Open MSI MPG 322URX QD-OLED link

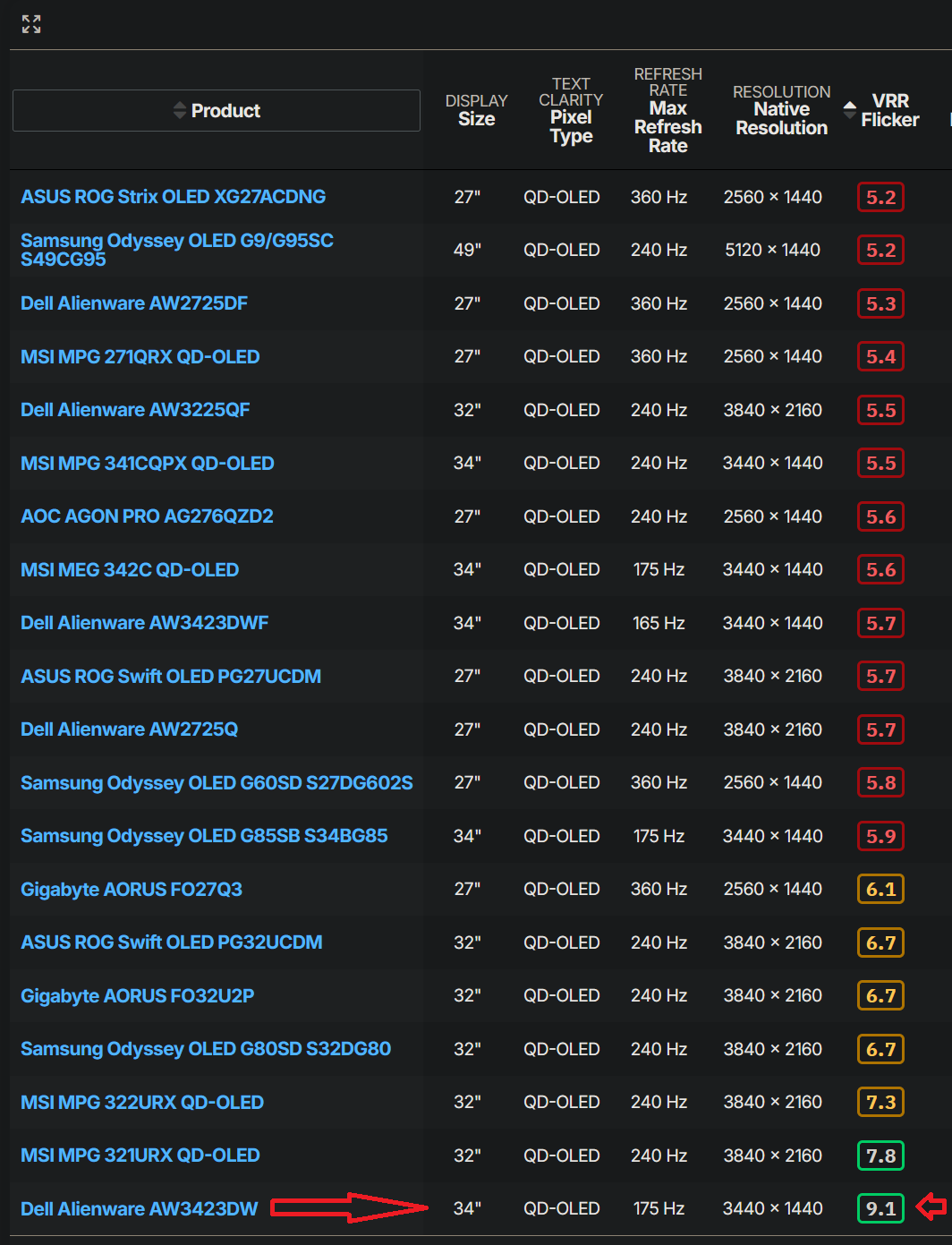(142, 1102)
